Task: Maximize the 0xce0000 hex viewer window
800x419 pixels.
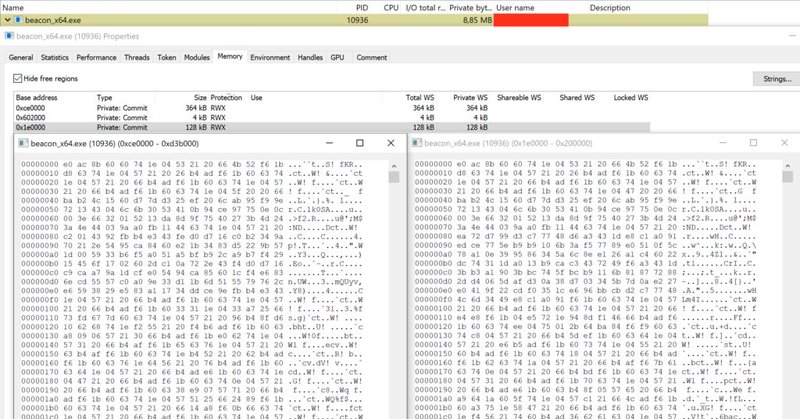Action: 360,143
